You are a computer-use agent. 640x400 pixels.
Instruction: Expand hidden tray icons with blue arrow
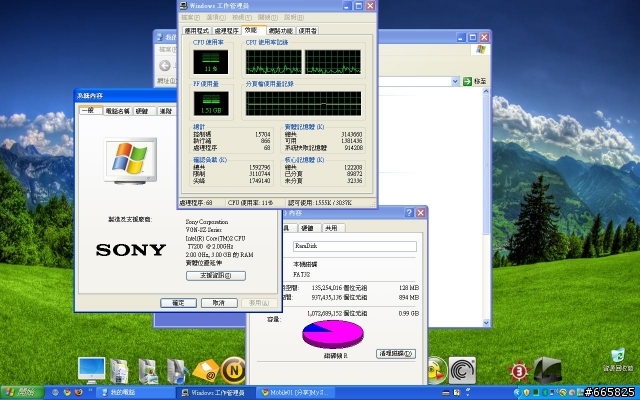pyautogui.click(x=518, y=393)
